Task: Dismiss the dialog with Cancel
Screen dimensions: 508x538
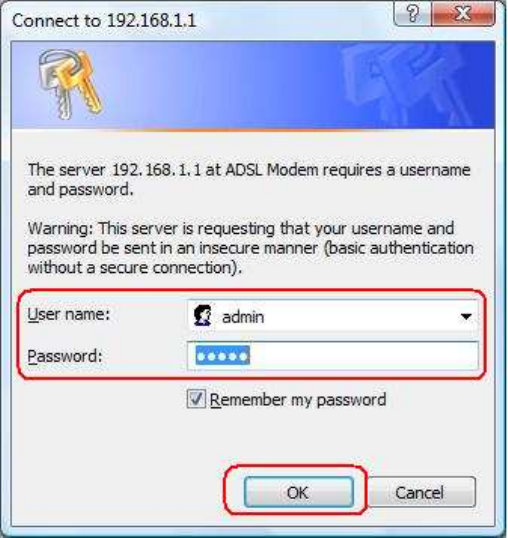Action: pyautogui.click(x=419, y=492)
